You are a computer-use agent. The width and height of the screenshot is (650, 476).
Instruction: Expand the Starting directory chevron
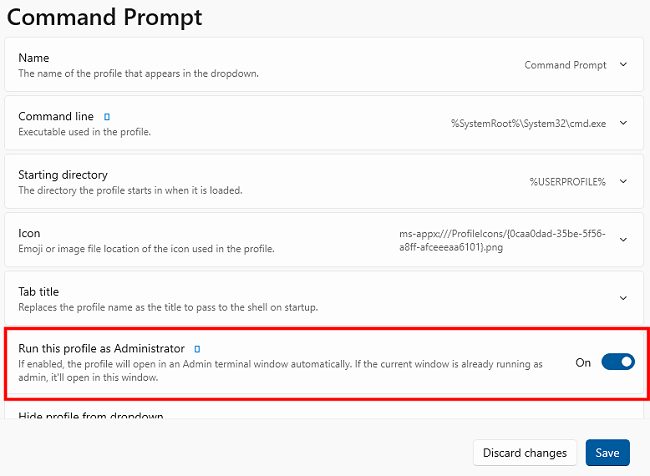tap(623, 182)
